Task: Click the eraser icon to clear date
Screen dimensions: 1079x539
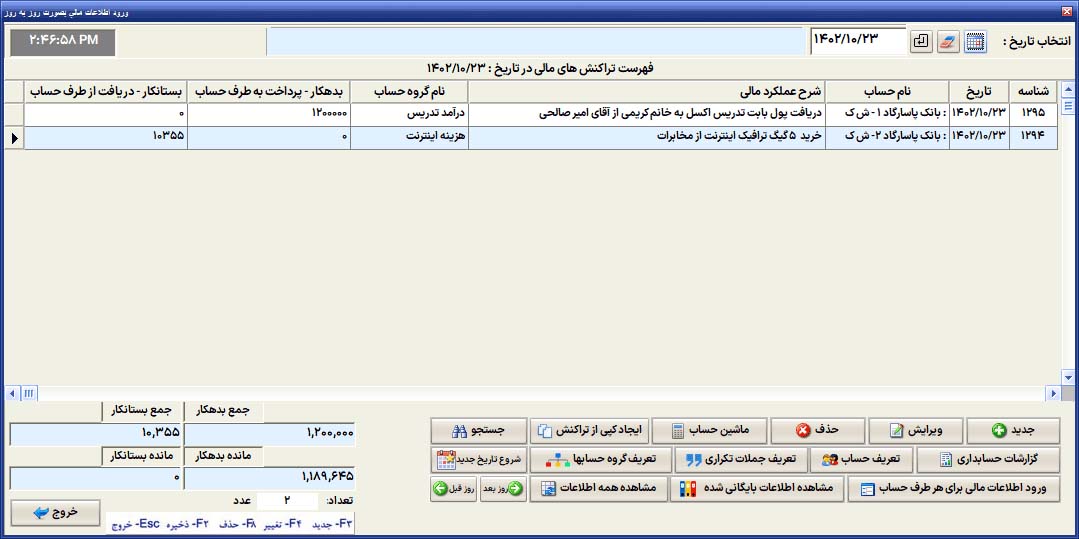Action: tap(948, 42)
